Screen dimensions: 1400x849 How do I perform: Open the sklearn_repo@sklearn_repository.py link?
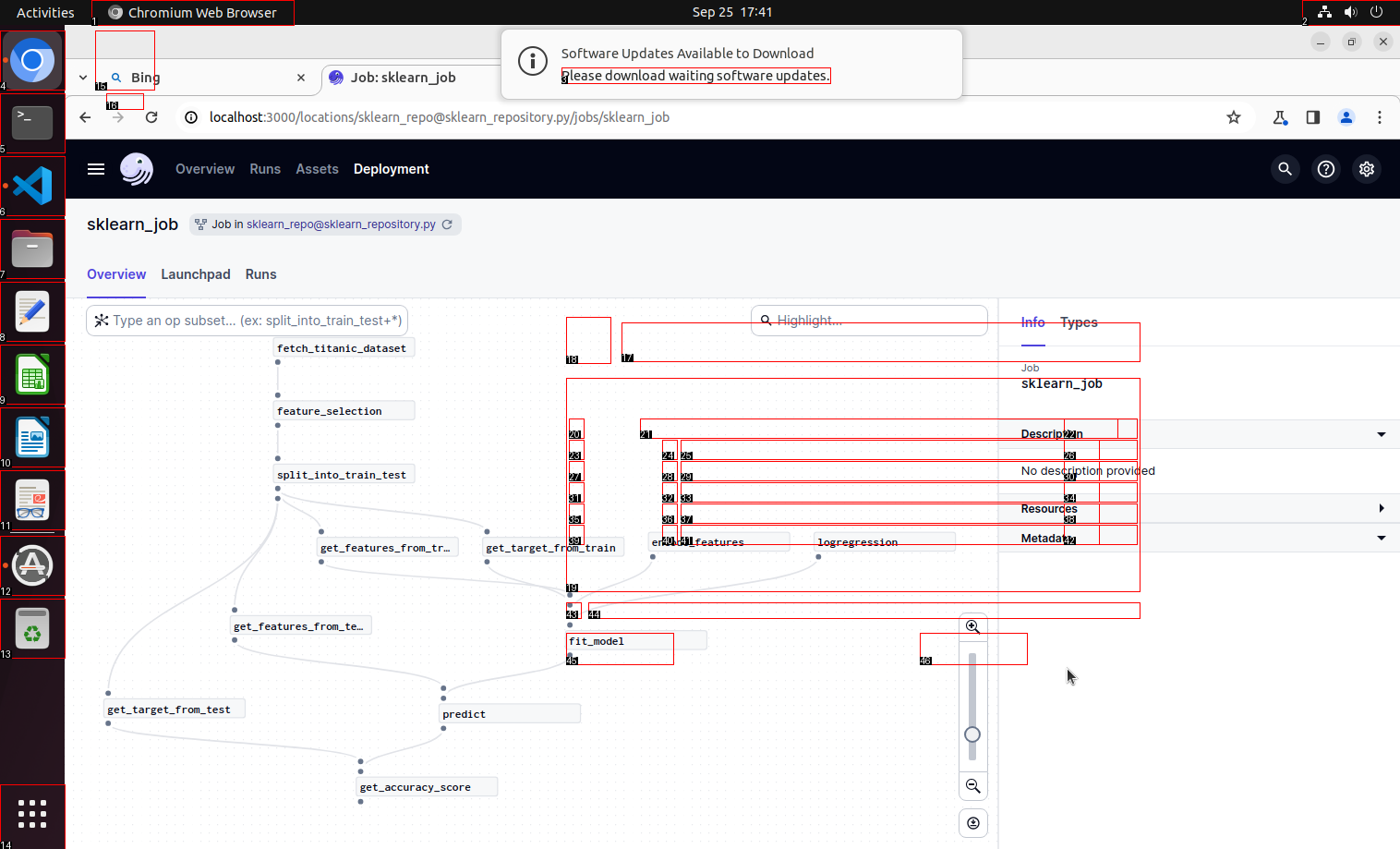[341, 224]
